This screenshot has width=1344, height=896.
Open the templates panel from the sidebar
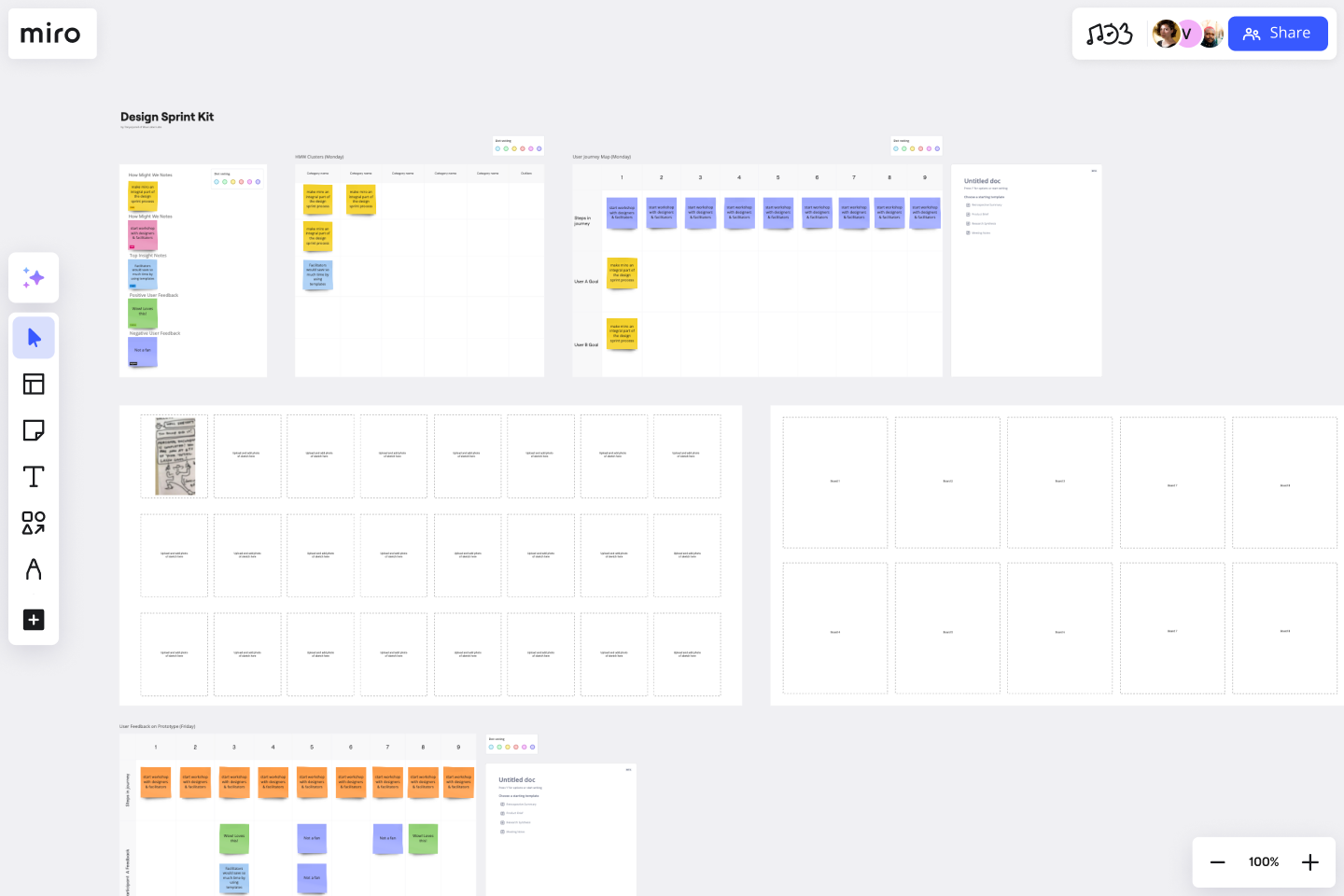(34, 384)
